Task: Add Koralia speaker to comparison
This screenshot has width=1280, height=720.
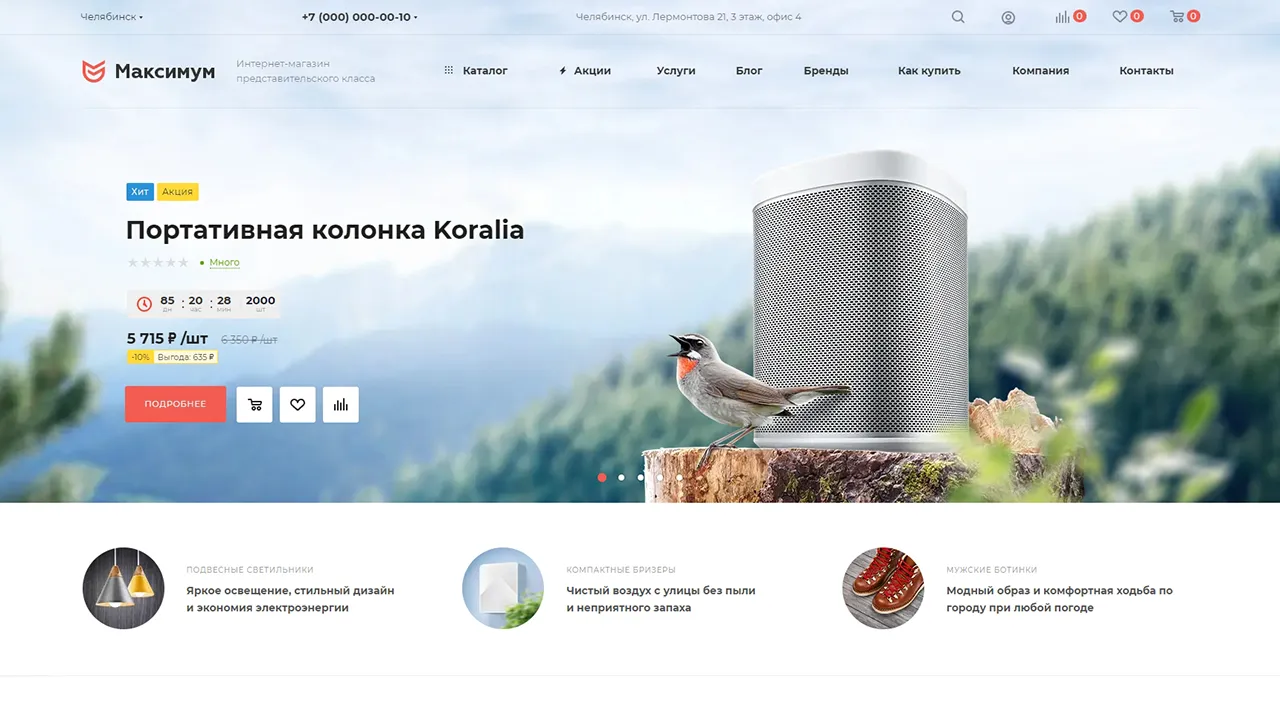Action: point(341,404)
